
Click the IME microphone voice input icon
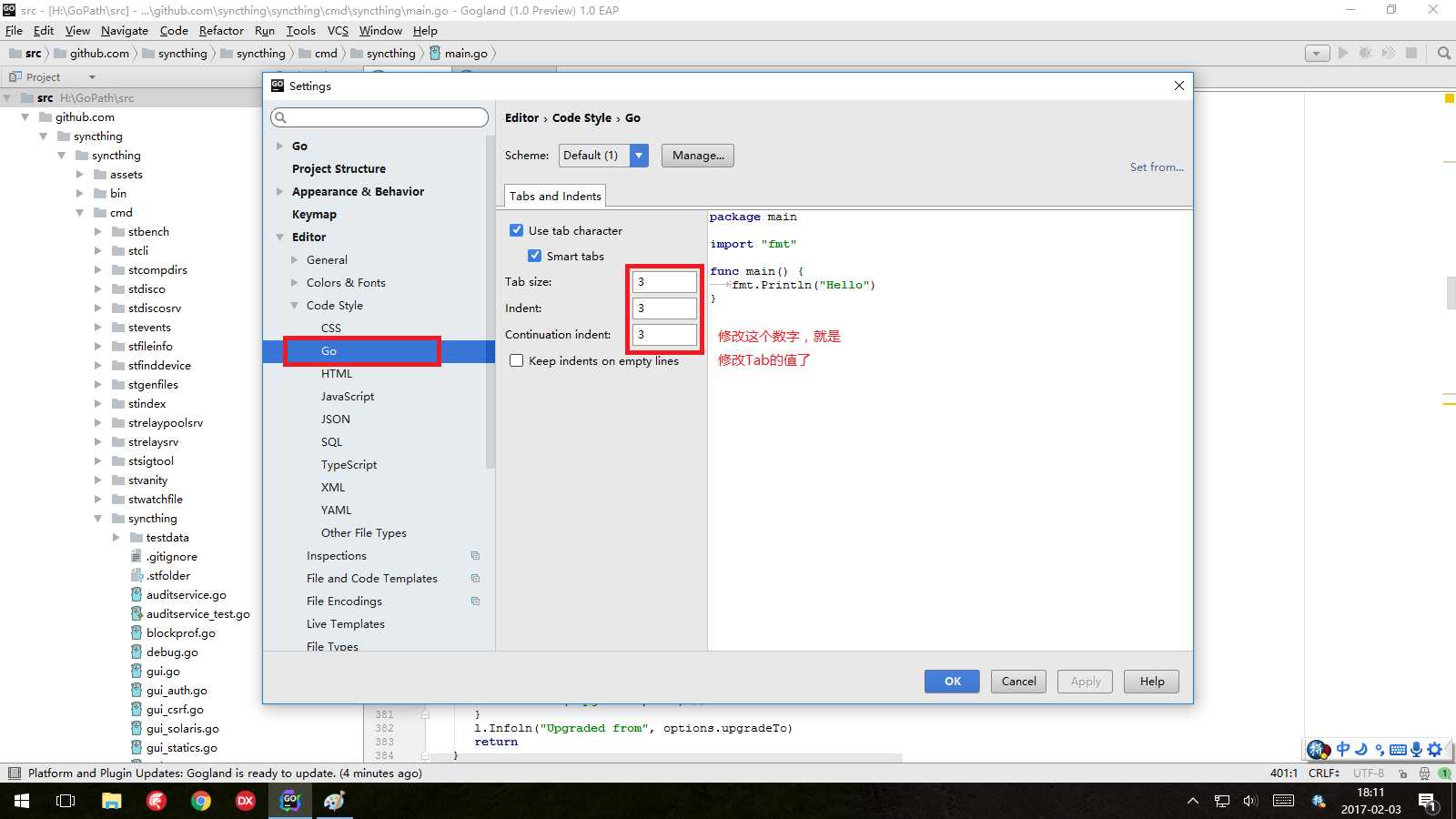tap(1416, 749)
